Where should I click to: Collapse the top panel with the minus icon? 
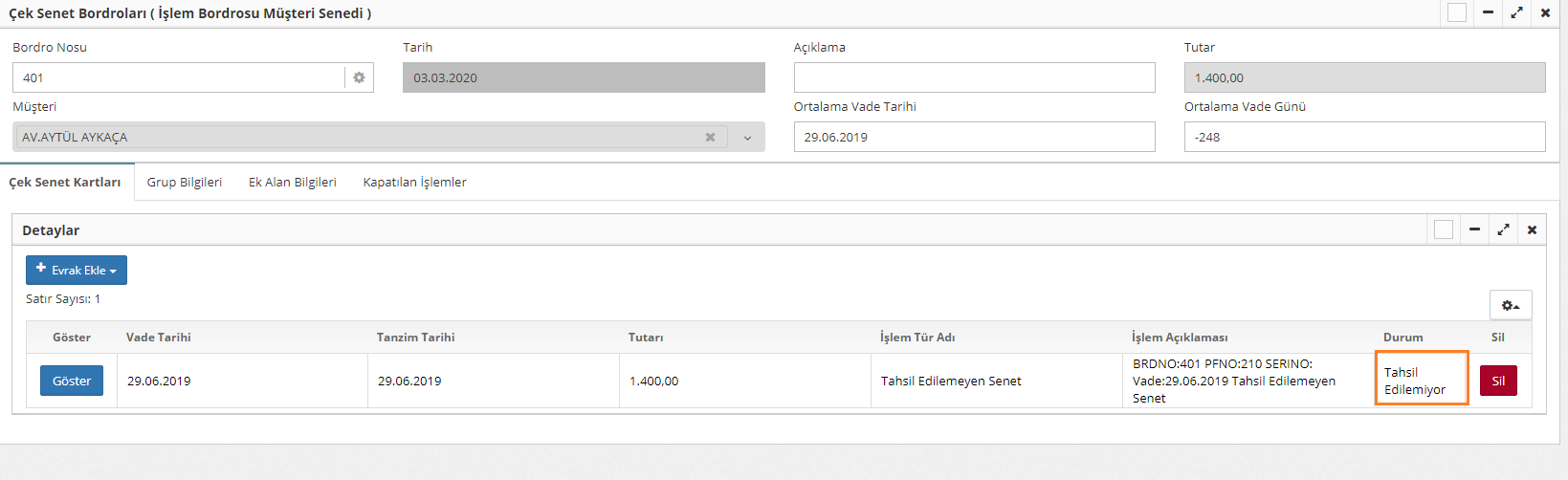point(1488,13)
